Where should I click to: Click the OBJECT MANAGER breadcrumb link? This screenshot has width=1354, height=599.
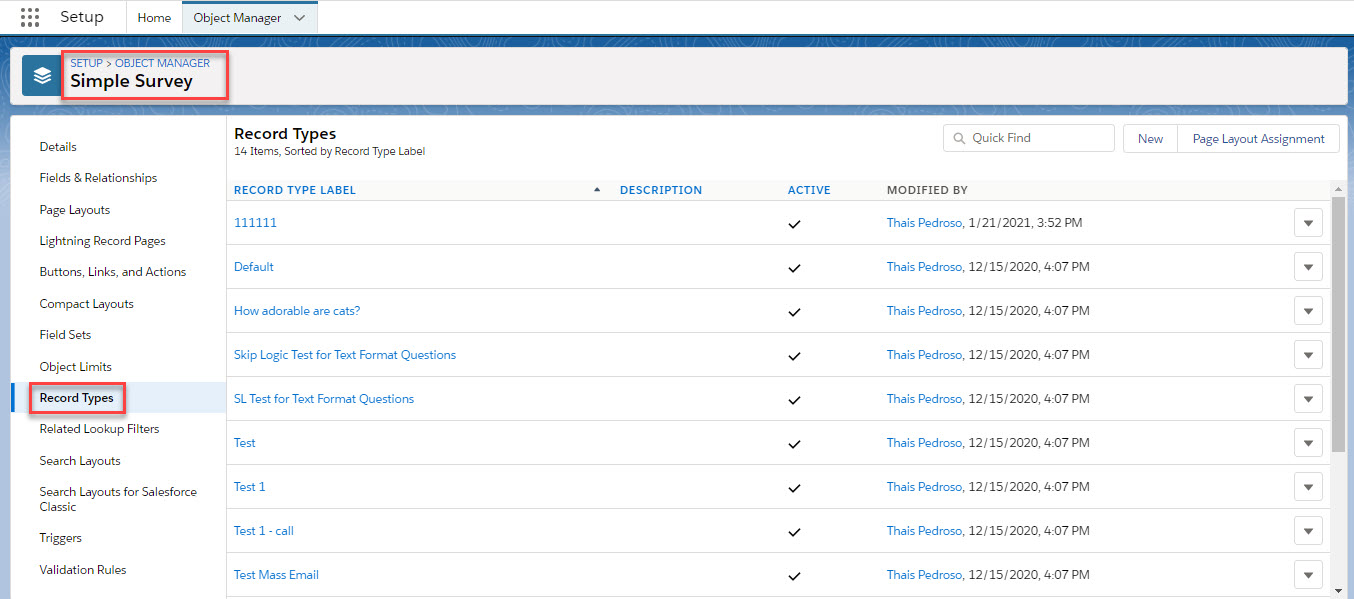coord(163,63)
